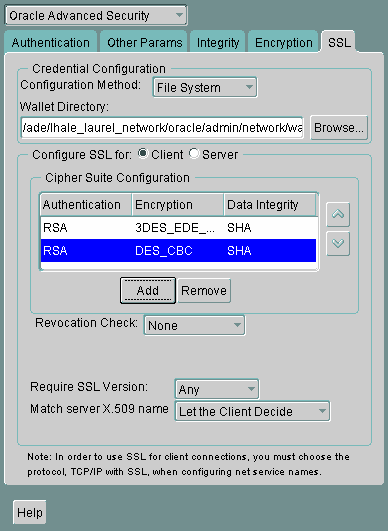Select the DES_CBC cipher suite row
This screenshot has width=388, height=531.
pos(178,251)
